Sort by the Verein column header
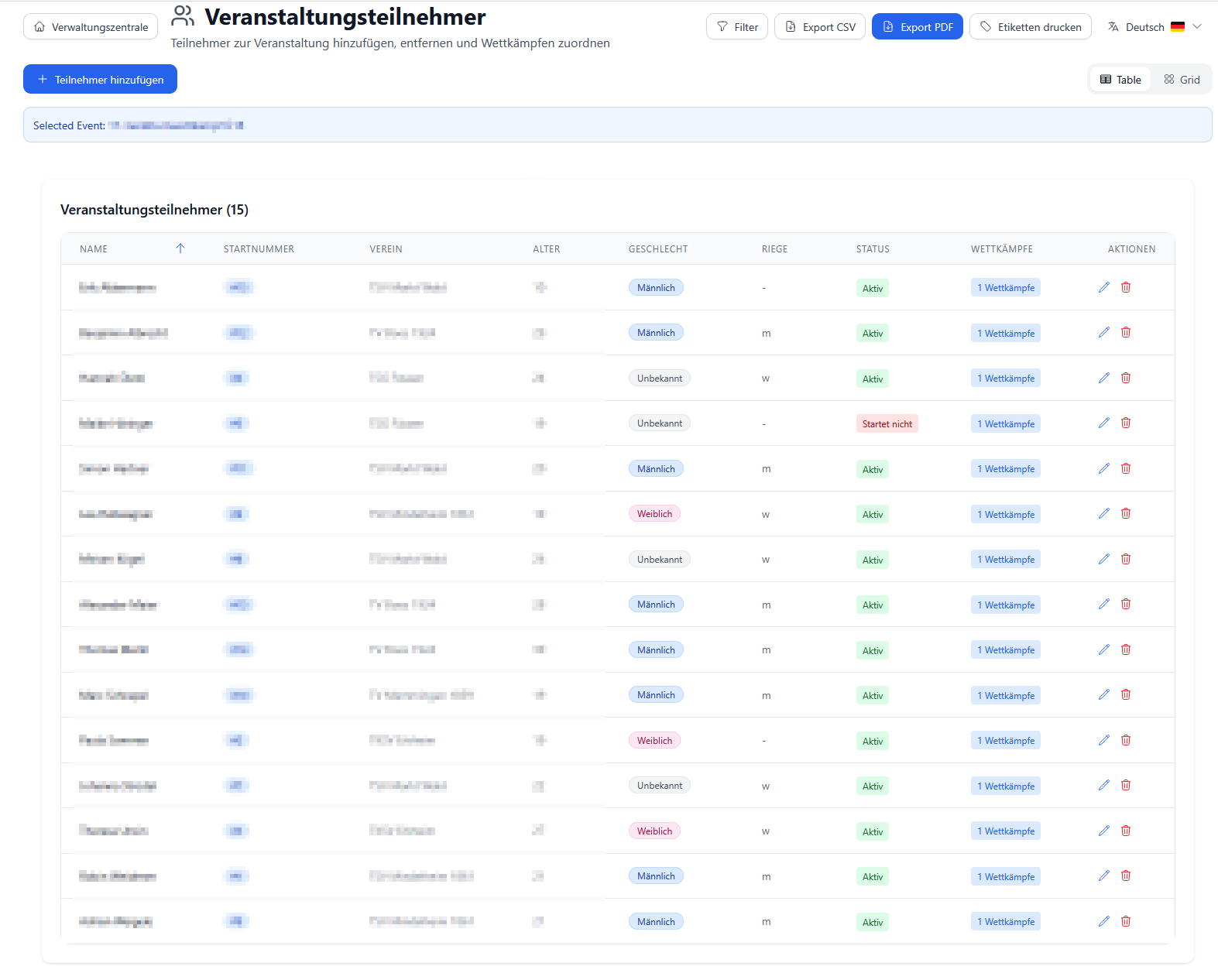This screenshot has height=980, width=1218. tap(386, 249)
